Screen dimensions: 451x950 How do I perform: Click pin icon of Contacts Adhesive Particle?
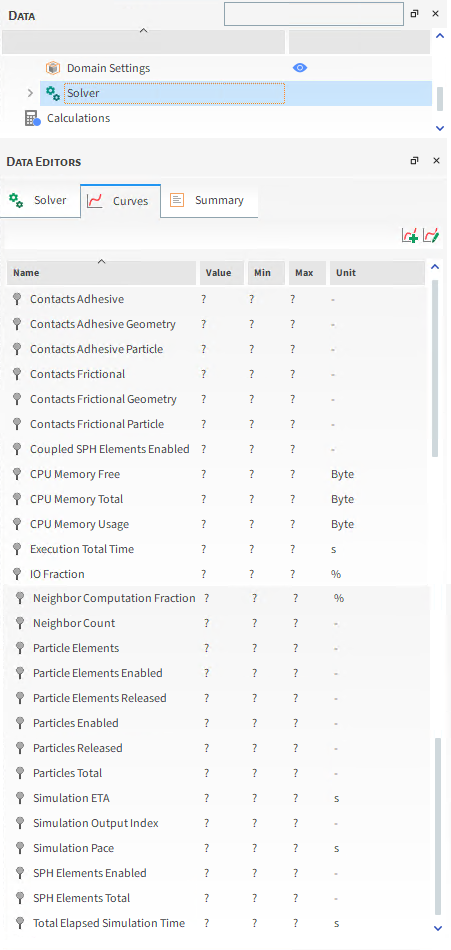coord(18,349)
